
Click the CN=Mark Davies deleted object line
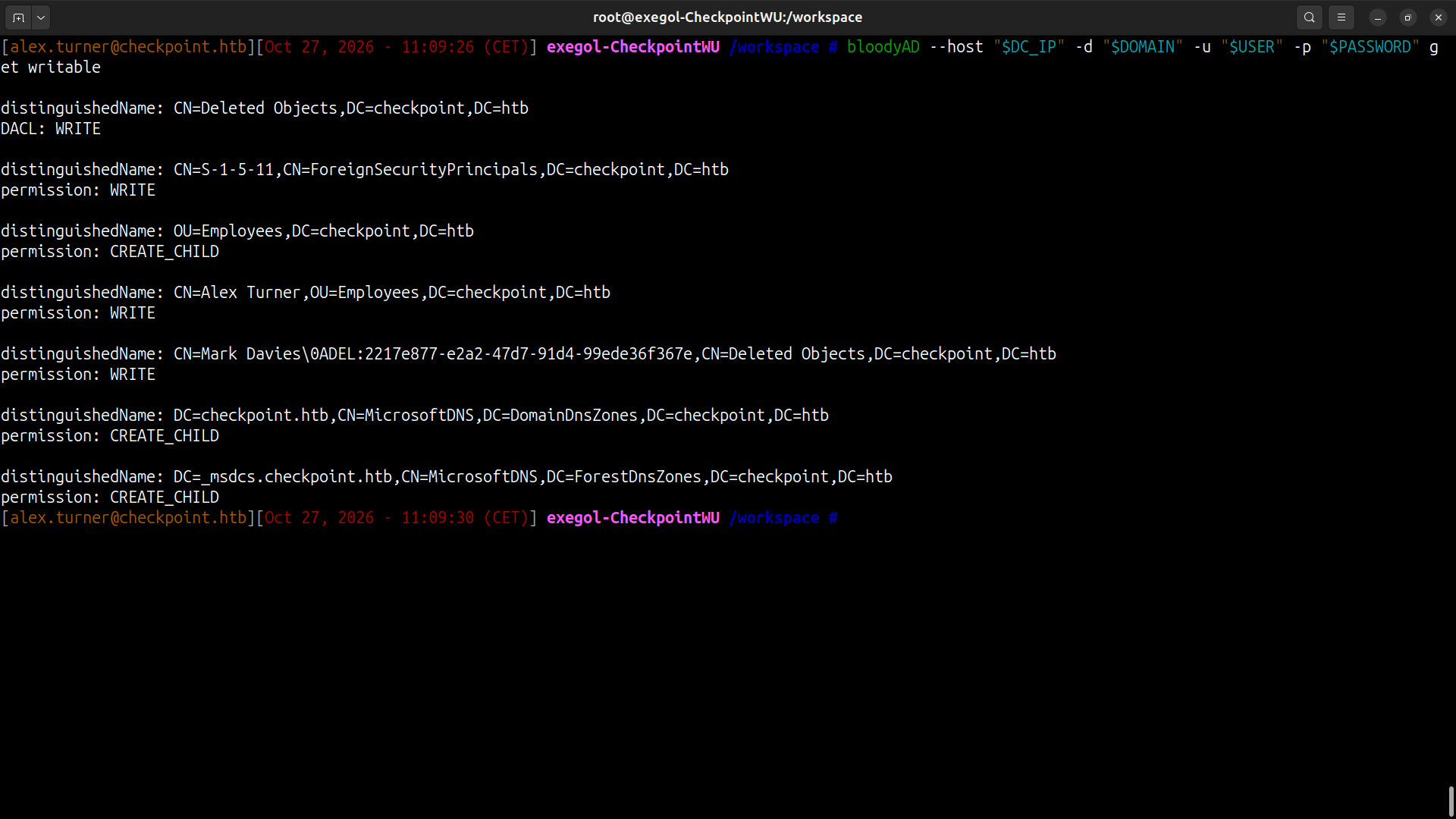(529, 354)
